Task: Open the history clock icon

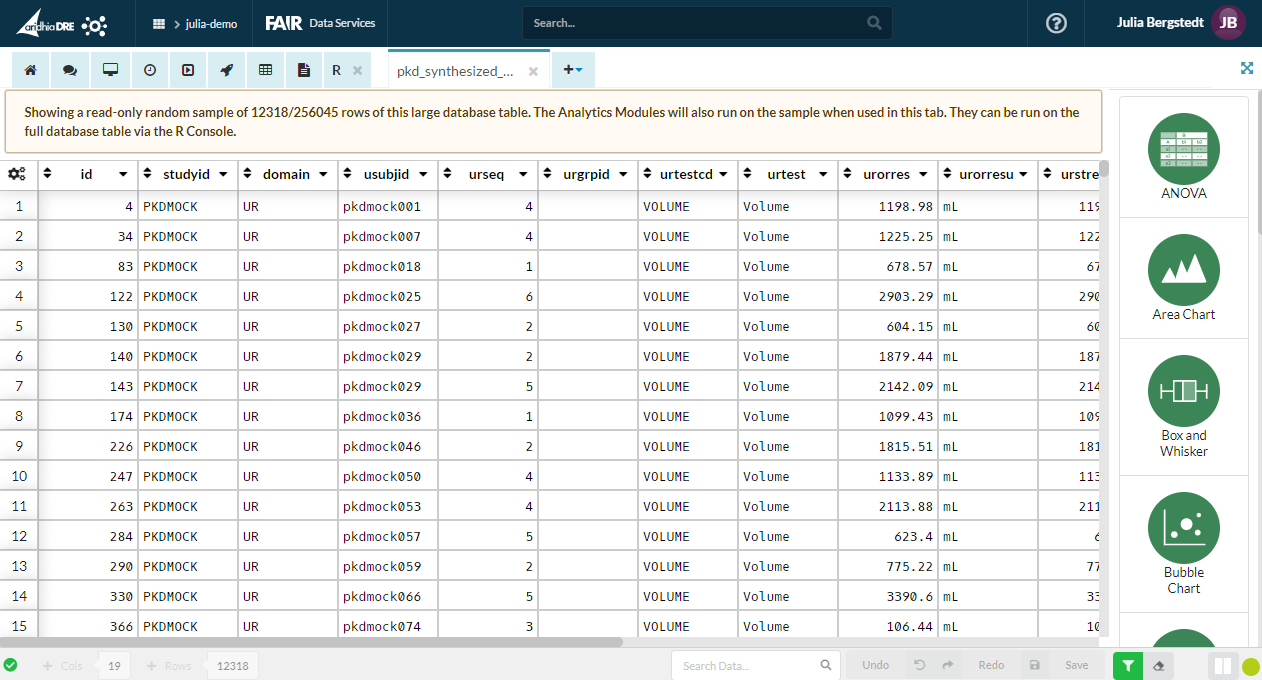Action: click(x=149, y=70)
